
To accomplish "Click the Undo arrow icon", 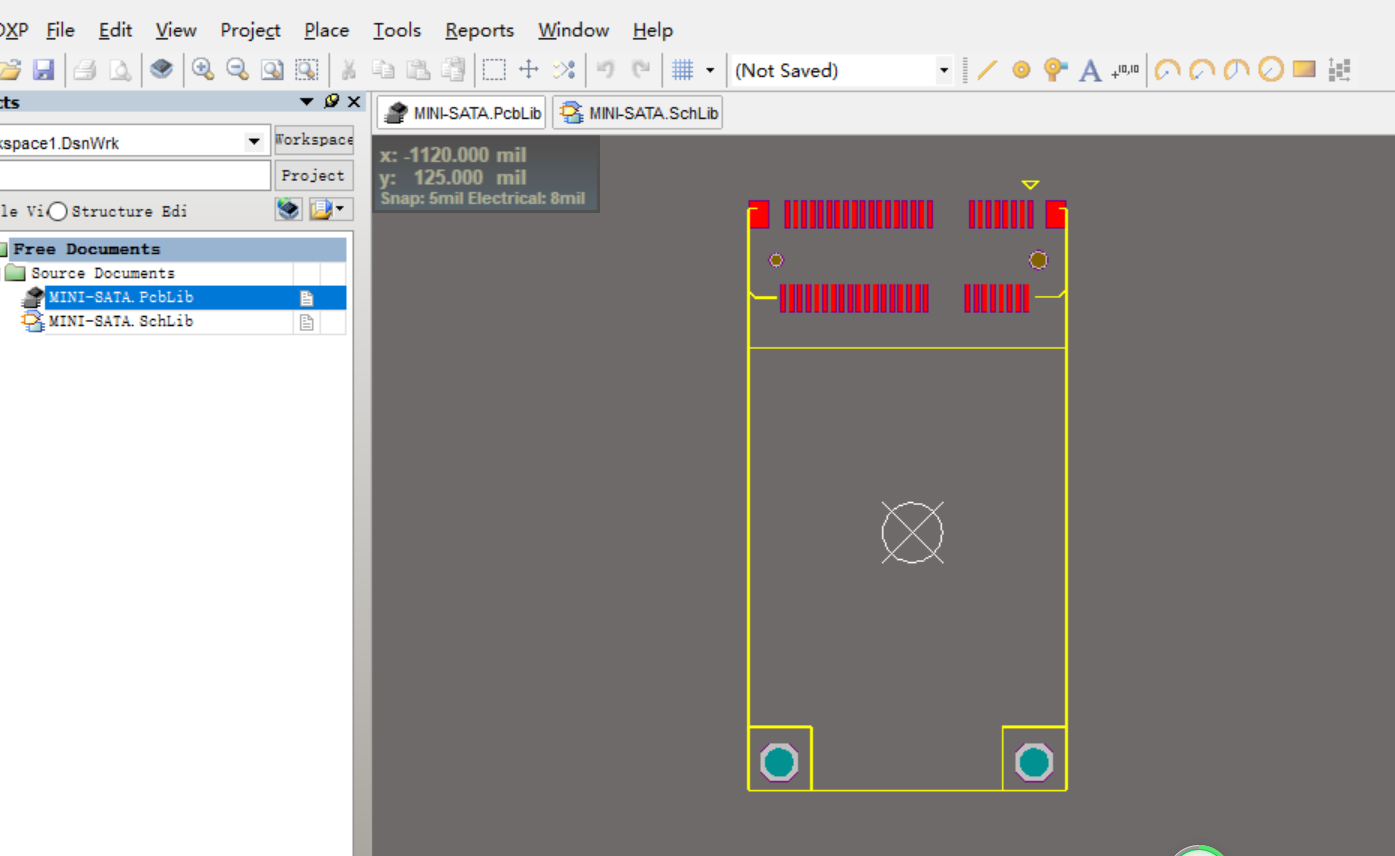I will 605,70.
